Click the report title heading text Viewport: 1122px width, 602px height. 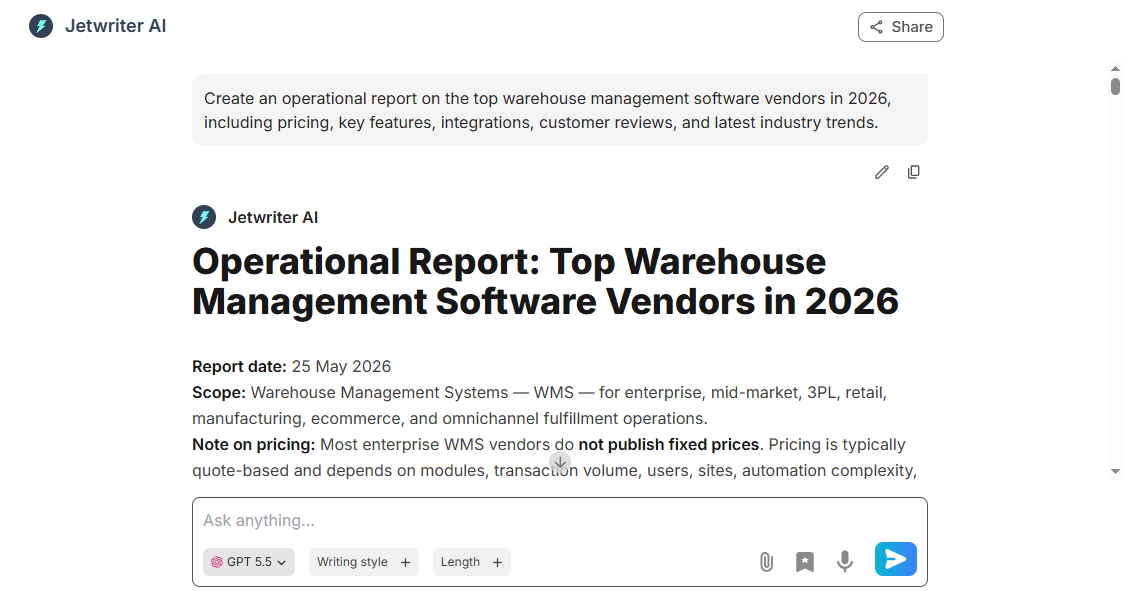pyautogui.click(x=545, y=281)
